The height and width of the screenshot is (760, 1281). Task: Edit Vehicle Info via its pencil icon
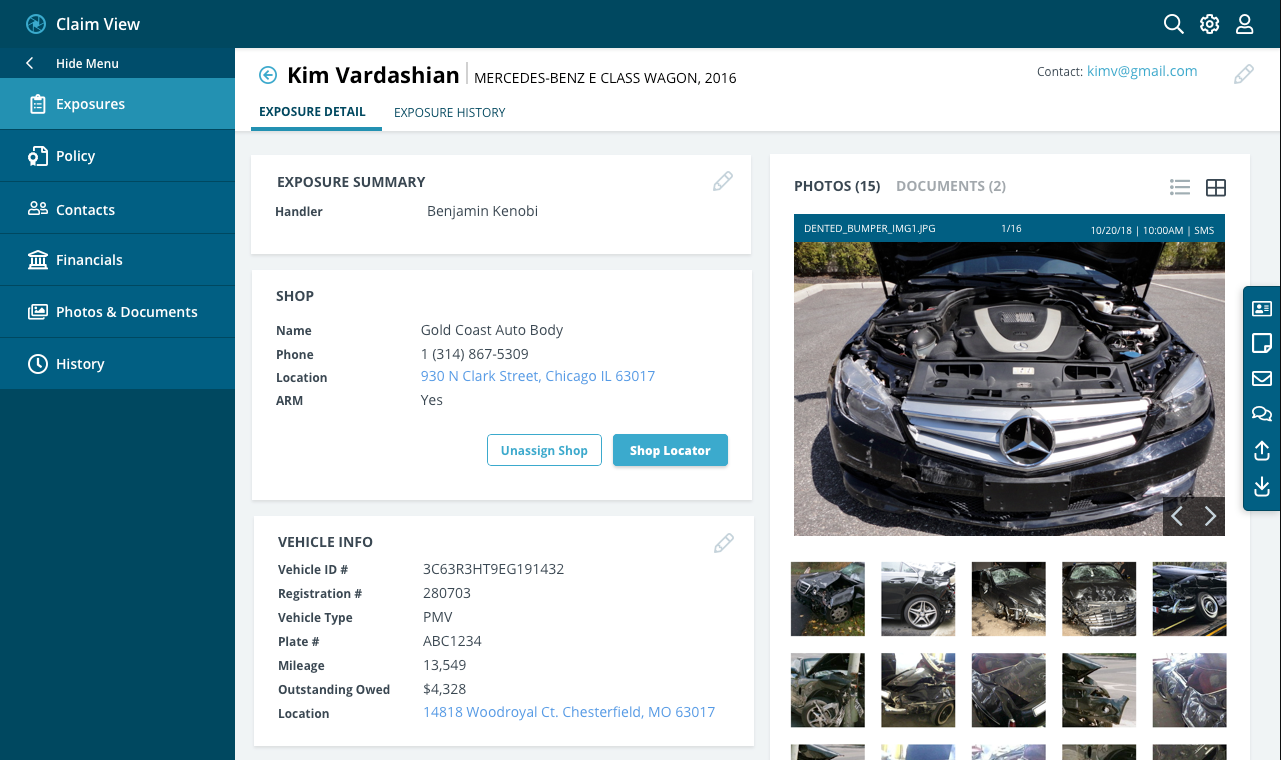724,543
